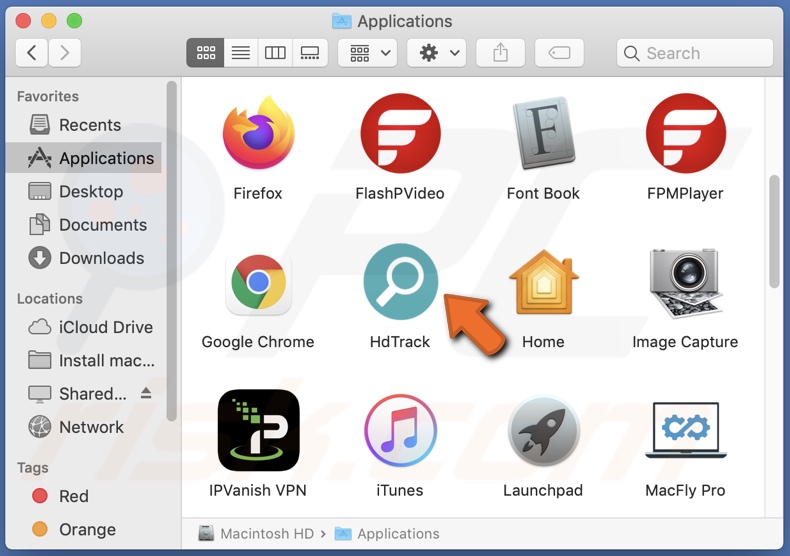Click the Font Book name label
This screenshot has width=790, height=556.
pyautogui.click(x=543, y=193)
